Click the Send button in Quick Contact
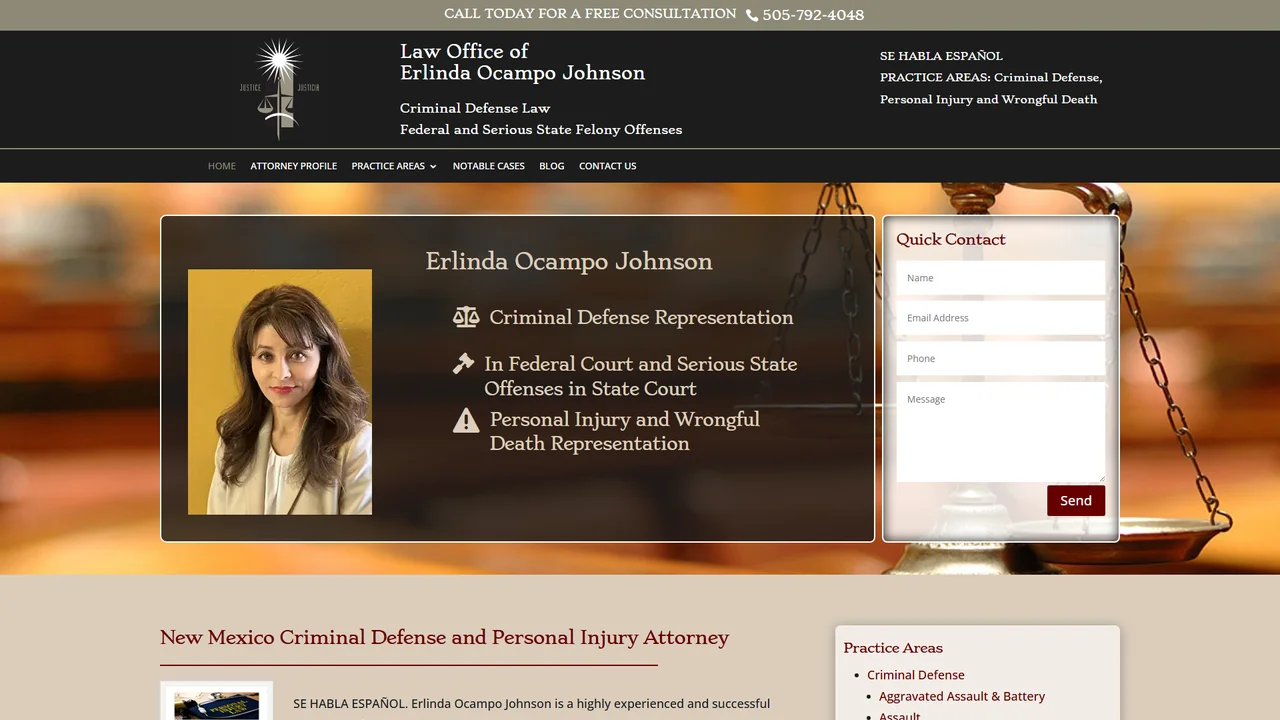 pyautogui.click(x=1076, y=501)
